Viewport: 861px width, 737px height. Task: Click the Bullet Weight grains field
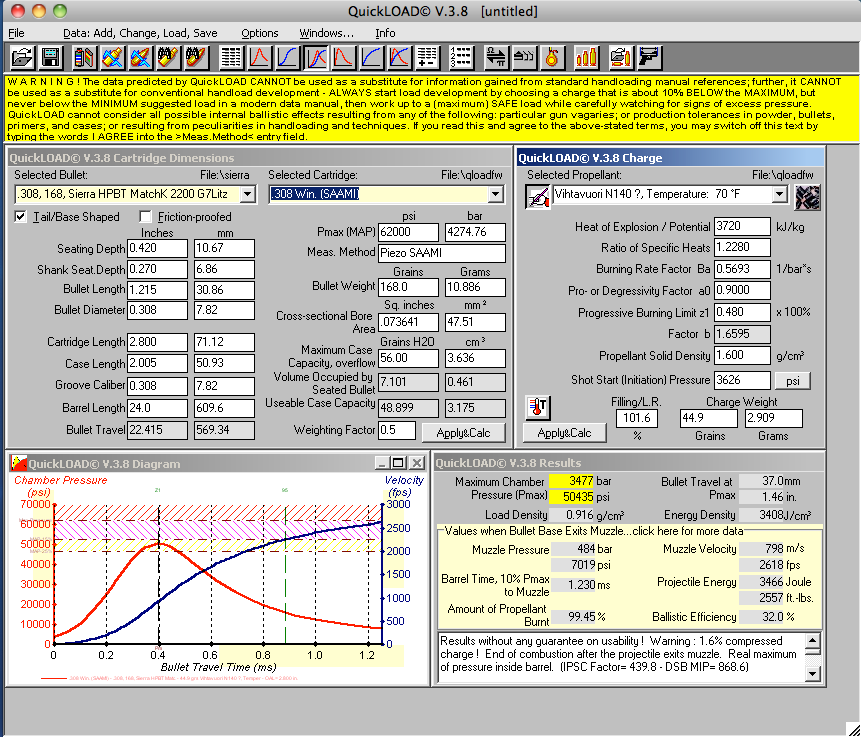click(409, 287)
